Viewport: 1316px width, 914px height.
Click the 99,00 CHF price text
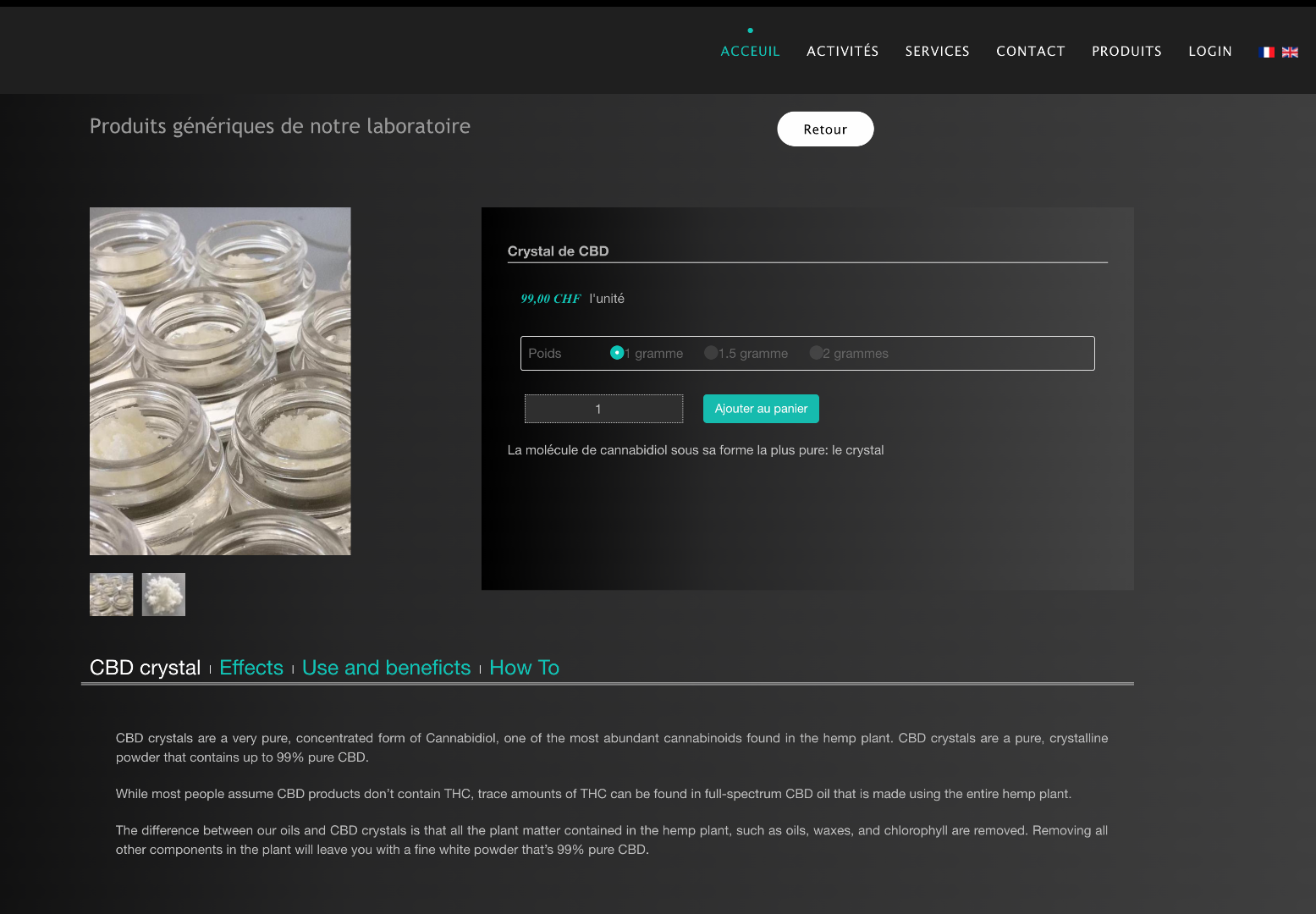(551, 299)
